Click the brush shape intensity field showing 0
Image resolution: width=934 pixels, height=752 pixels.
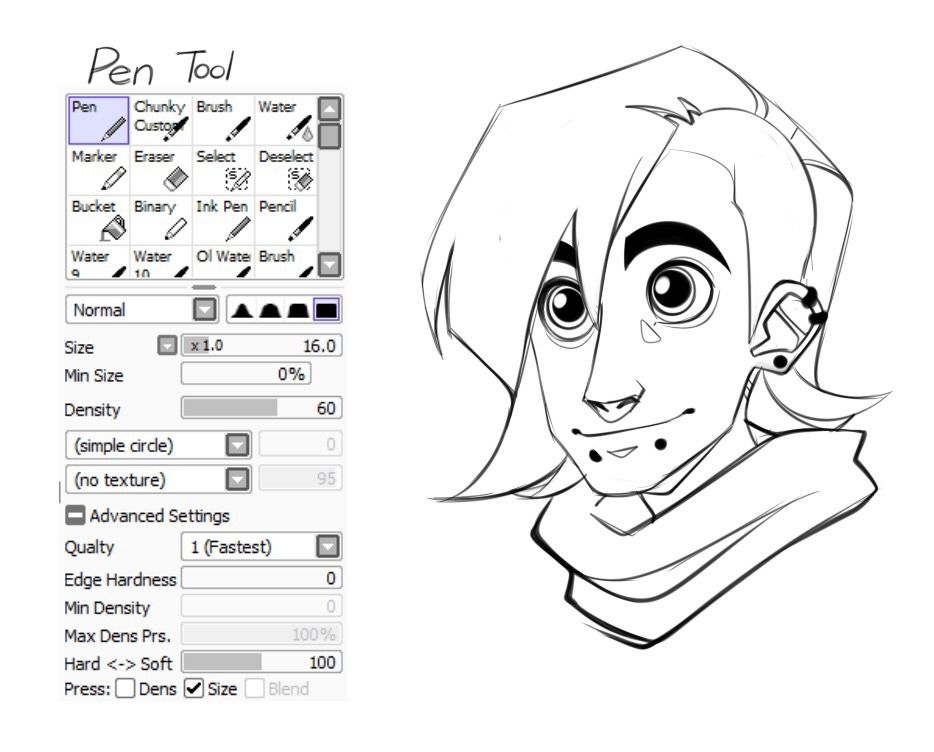[301, 445]
